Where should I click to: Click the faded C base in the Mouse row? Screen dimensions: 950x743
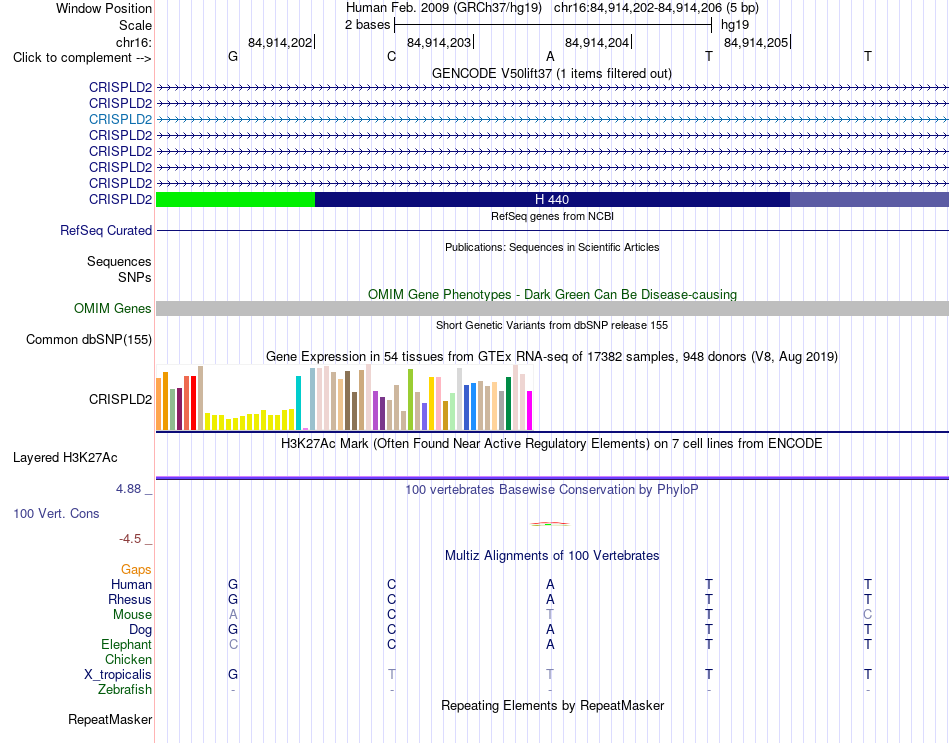click(x=868, y=615)
